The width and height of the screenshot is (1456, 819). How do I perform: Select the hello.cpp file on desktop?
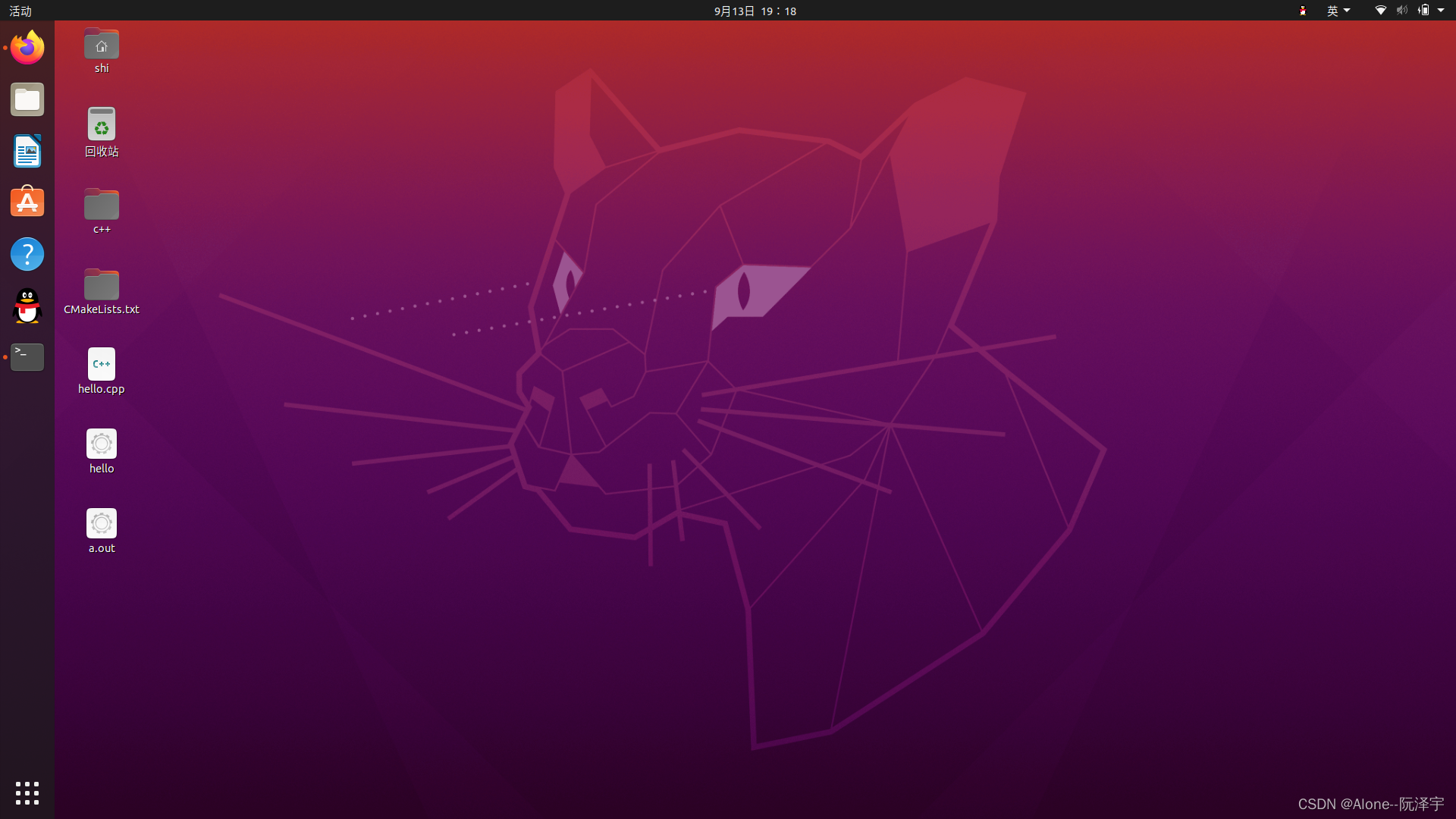click(x=102, y=365)
